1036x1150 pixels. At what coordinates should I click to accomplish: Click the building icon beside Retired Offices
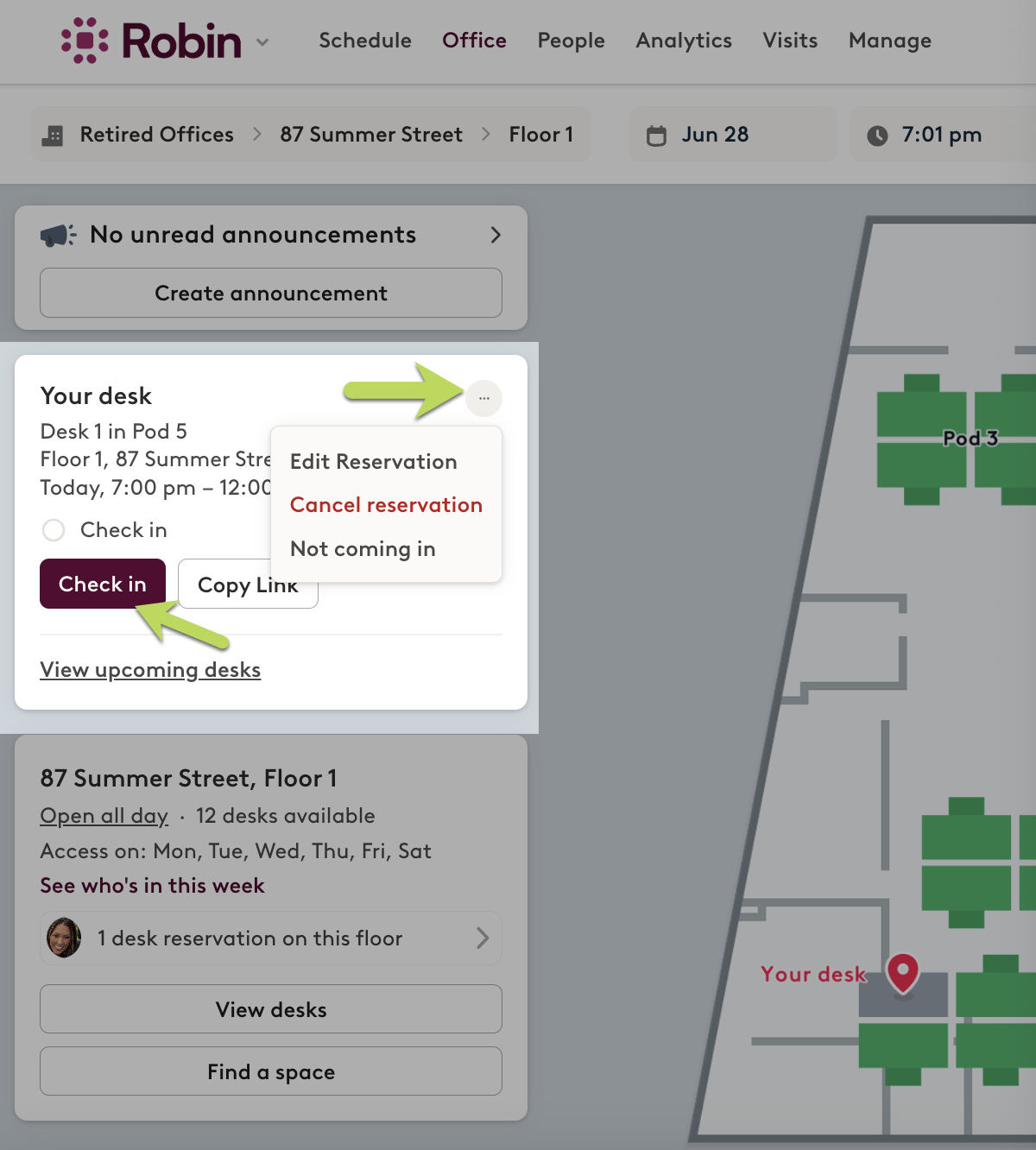pos(53,136)
